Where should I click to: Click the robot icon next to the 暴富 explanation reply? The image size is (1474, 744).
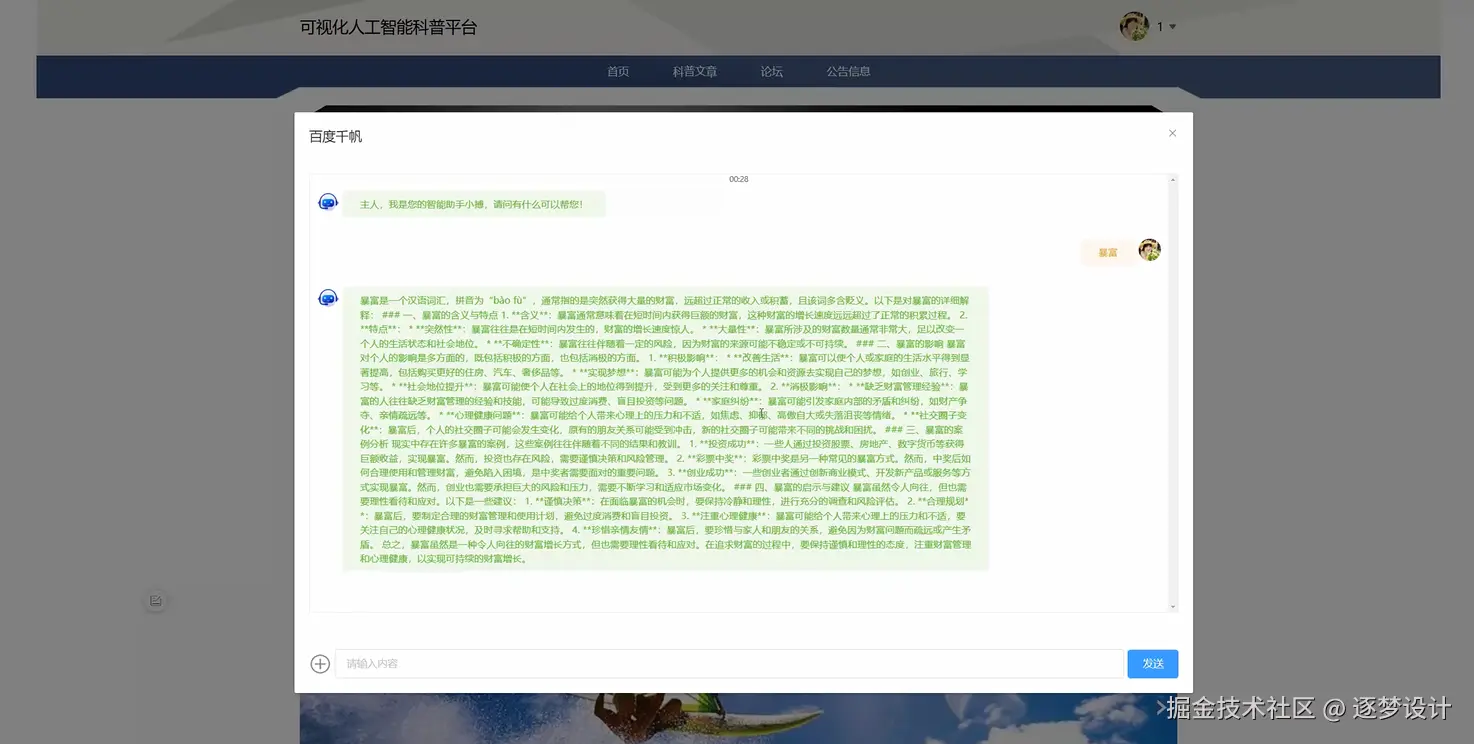tap(327, 297)
